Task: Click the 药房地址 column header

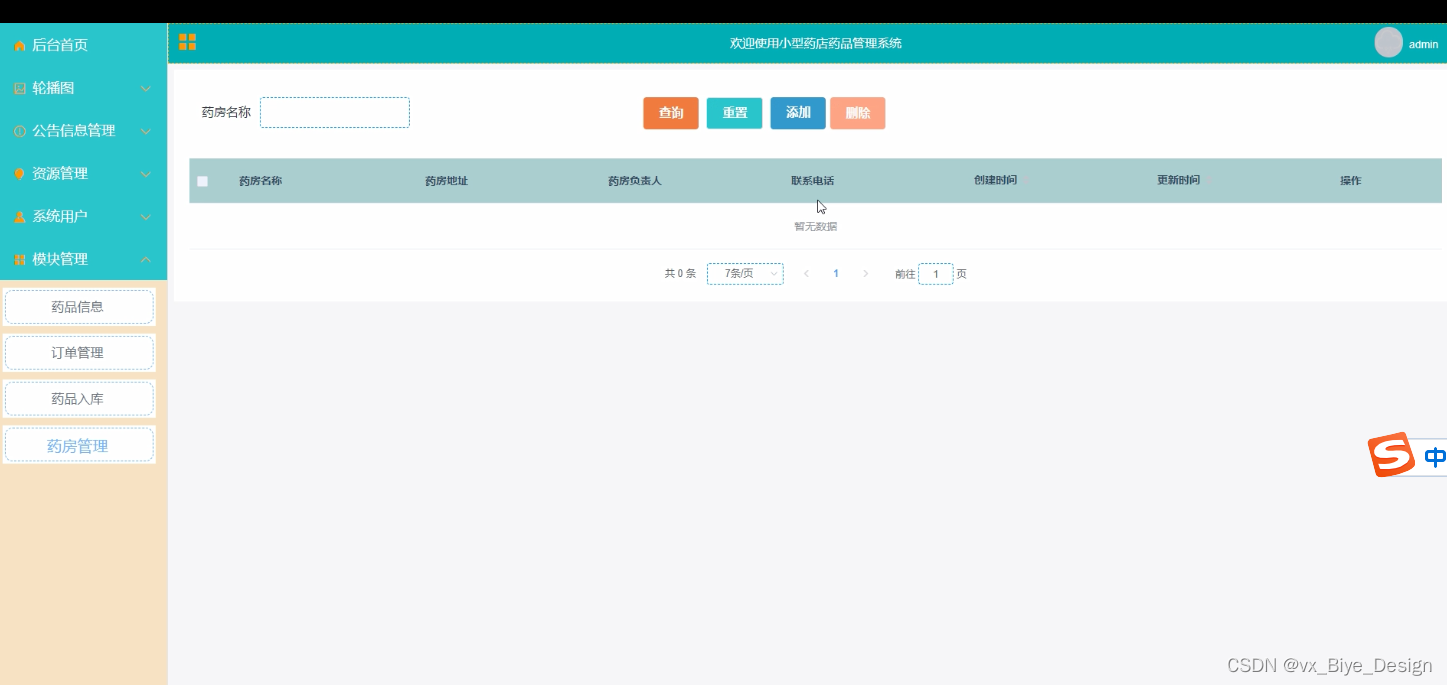Action: 446,181
